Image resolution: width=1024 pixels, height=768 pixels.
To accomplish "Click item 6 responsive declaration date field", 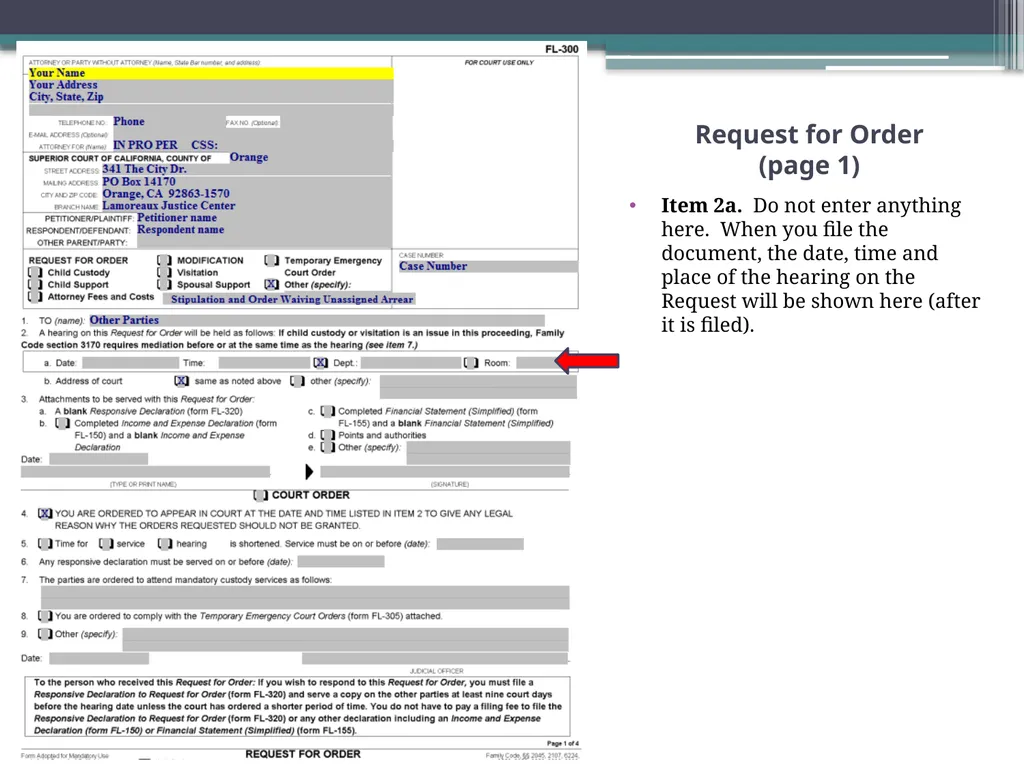I will (x=341, y=562).
